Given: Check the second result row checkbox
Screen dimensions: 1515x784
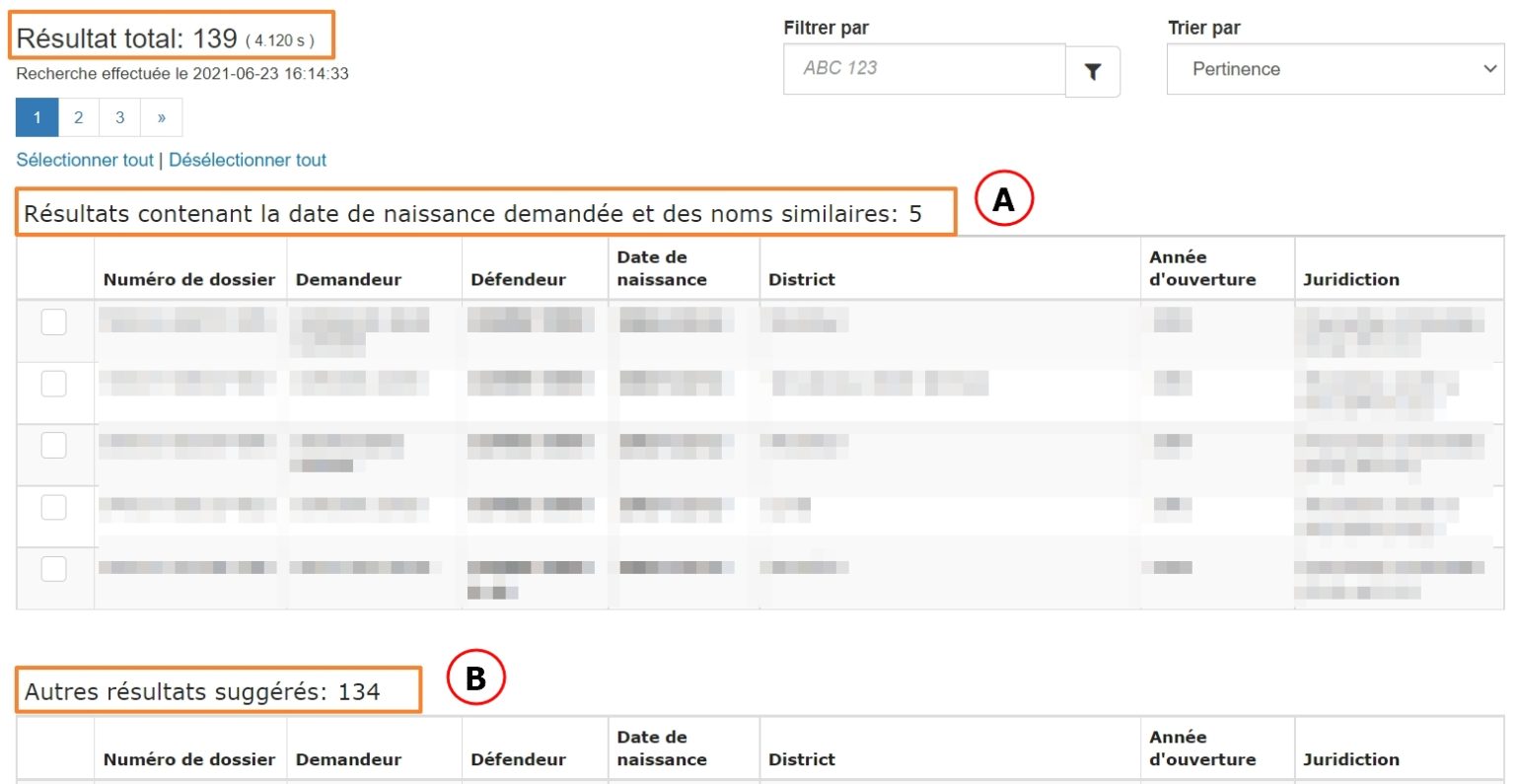Looking at the screenshot, I should tap(54, 384).
